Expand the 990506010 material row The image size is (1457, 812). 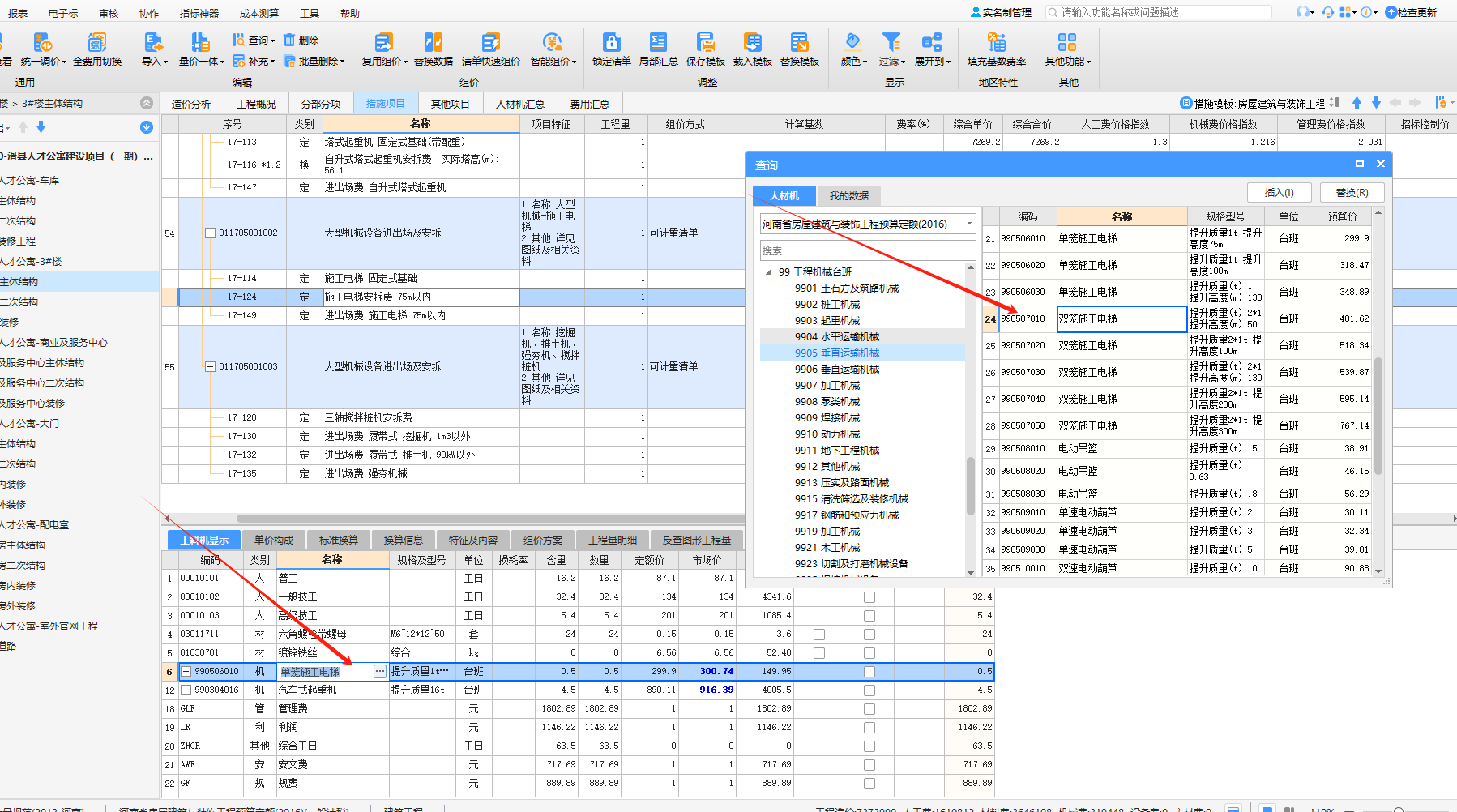(x=186, y=672)
